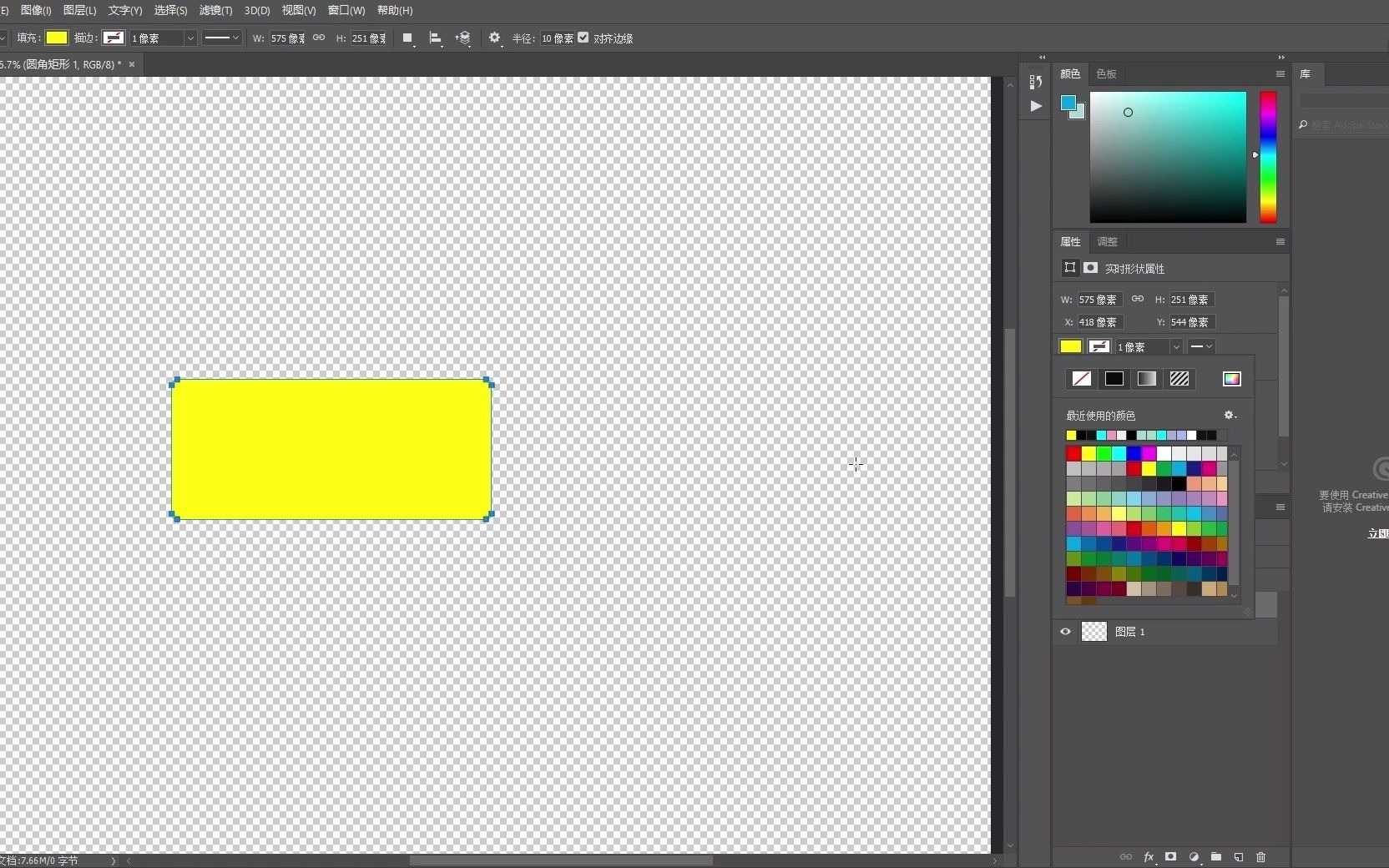Screen dimensions: 1389x868
Task: Open path operations icon in options bar
Action: point(407,38)
